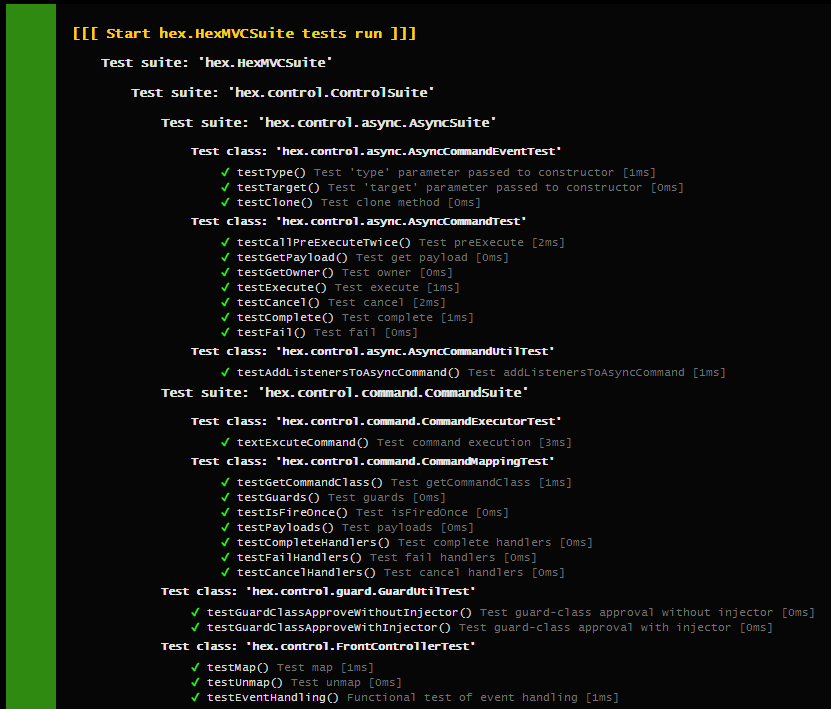Click the checkmark beside testComplete()
The width and height of the screenshot is (831, 709).
pos(225,317)
